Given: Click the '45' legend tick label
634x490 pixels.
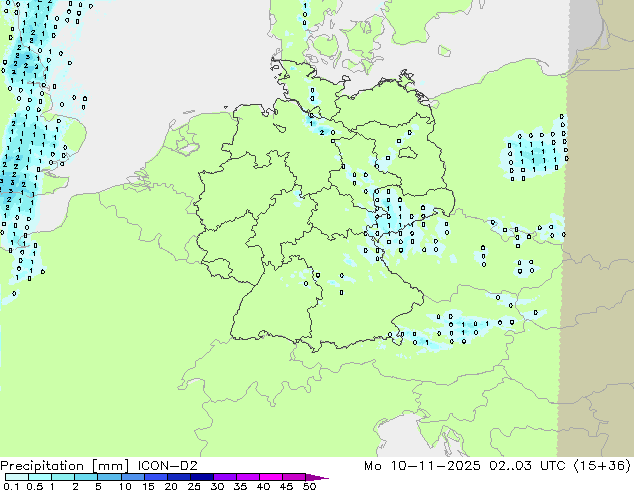Looking at the screenshot, I should [x=286, y=486].
